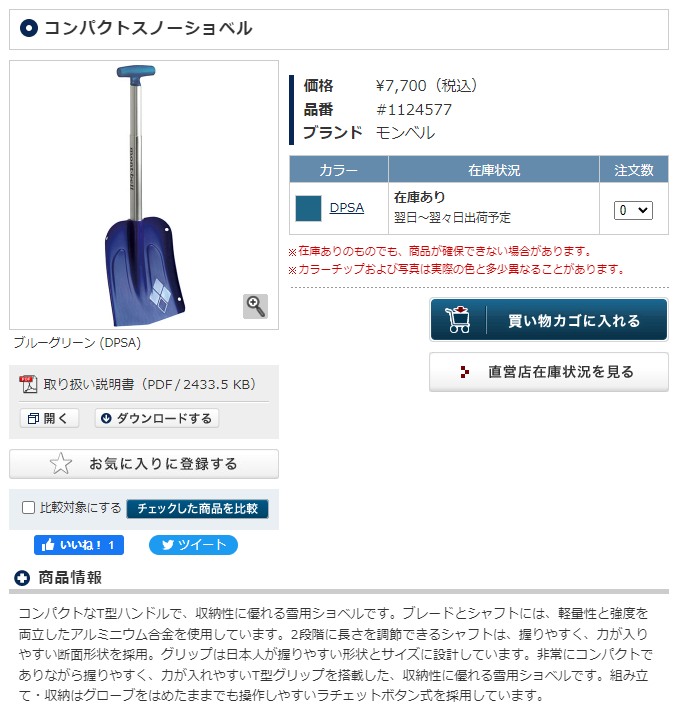Click the magnifier zoom icon on product image
The width and height of the screenshot is (687, 708).
click(x=255, y=306)
